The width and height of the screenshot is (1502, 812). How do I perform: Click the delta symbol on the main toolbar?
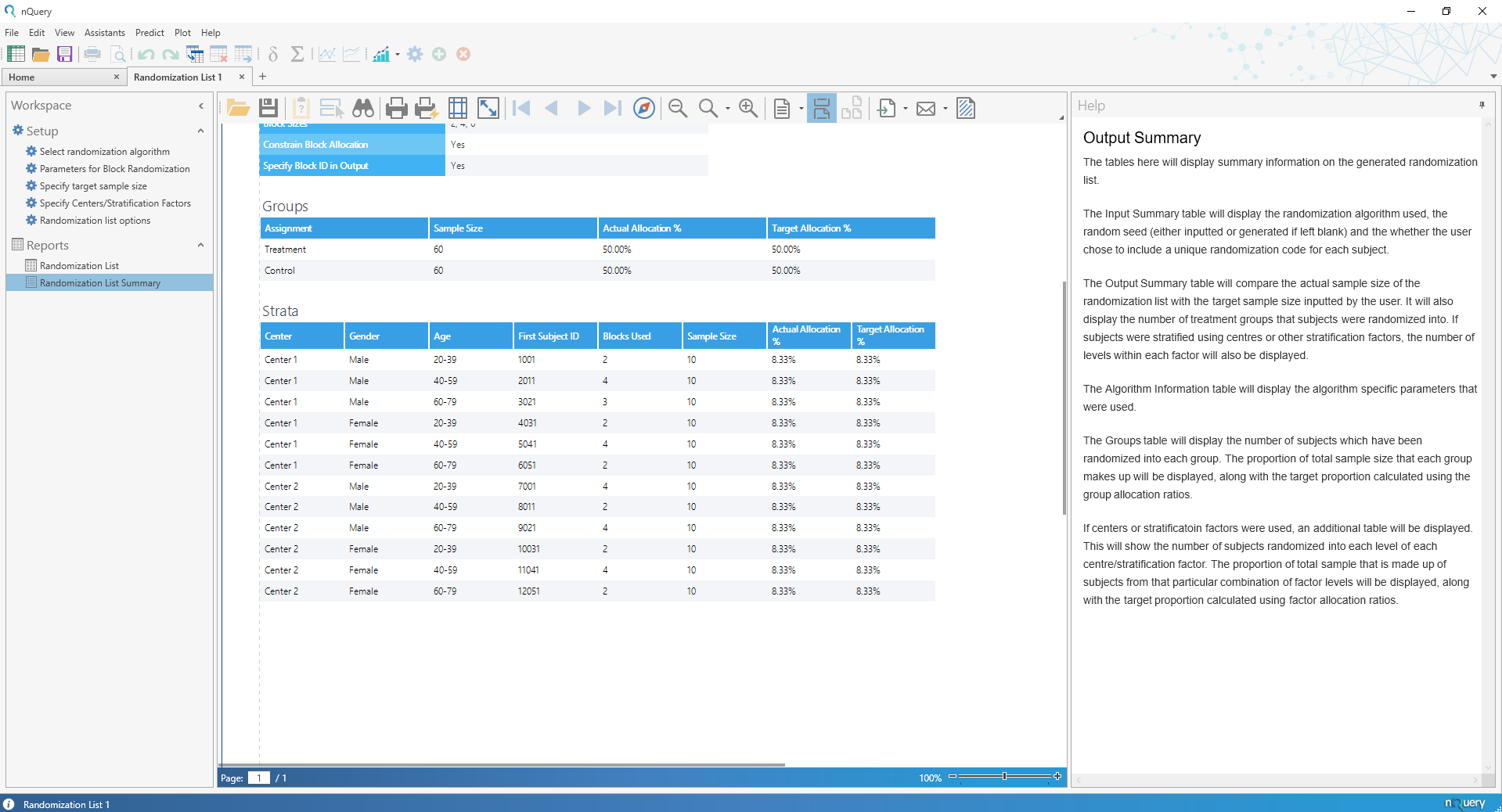click(272, 54)
